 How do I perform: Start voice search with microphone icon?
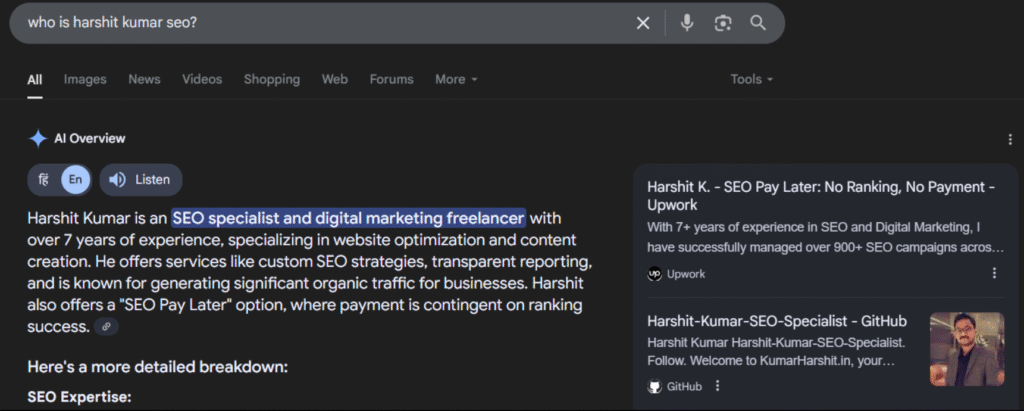tap(686, 23)
